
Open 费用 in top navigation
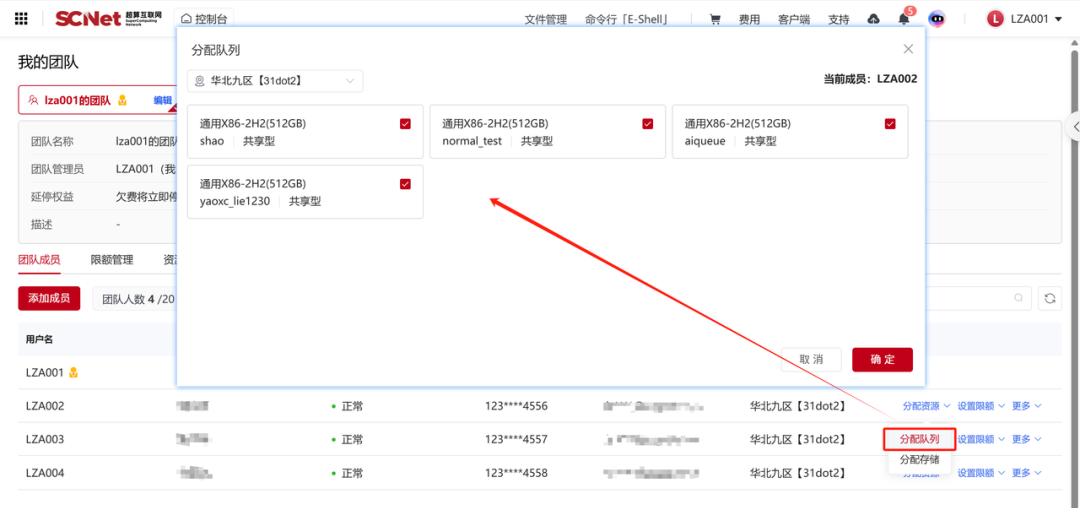pyautogui.click(x=749, y=19)
